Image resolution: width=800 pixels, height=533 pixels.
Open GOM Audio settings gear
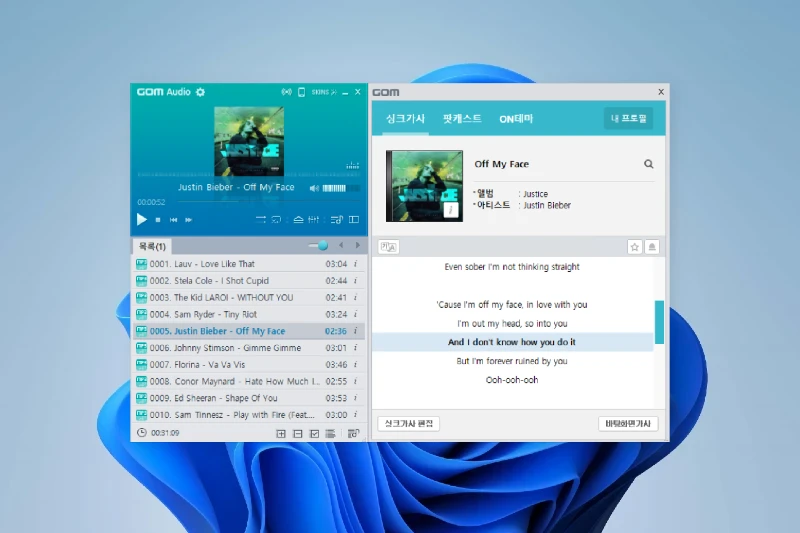click(x=201, y=92)
